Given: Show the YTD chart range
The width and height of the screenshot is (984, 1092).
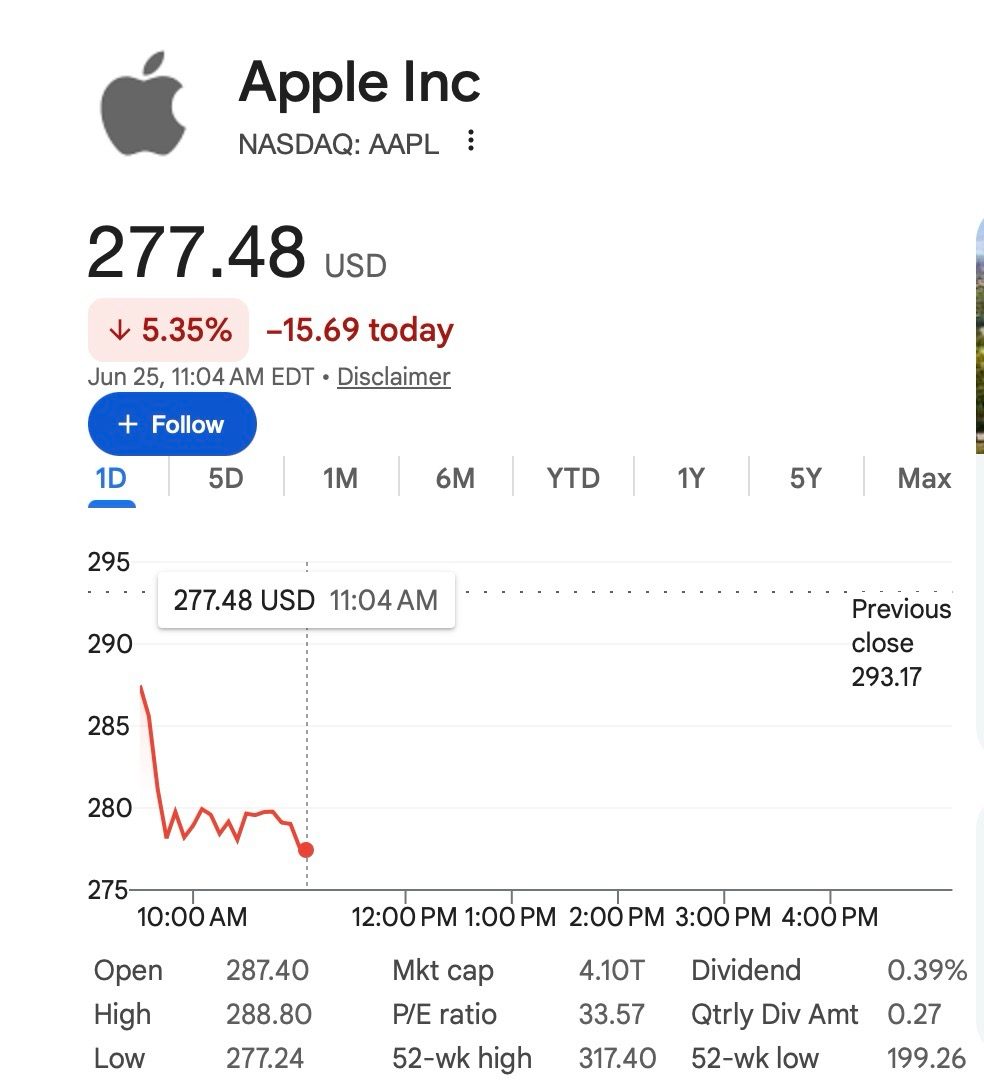Looking at the screenshot, I should 573,478.
